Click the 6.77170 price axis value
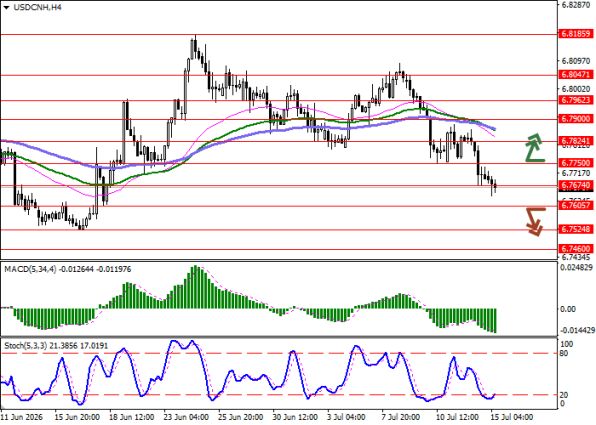 click(576, 173)
